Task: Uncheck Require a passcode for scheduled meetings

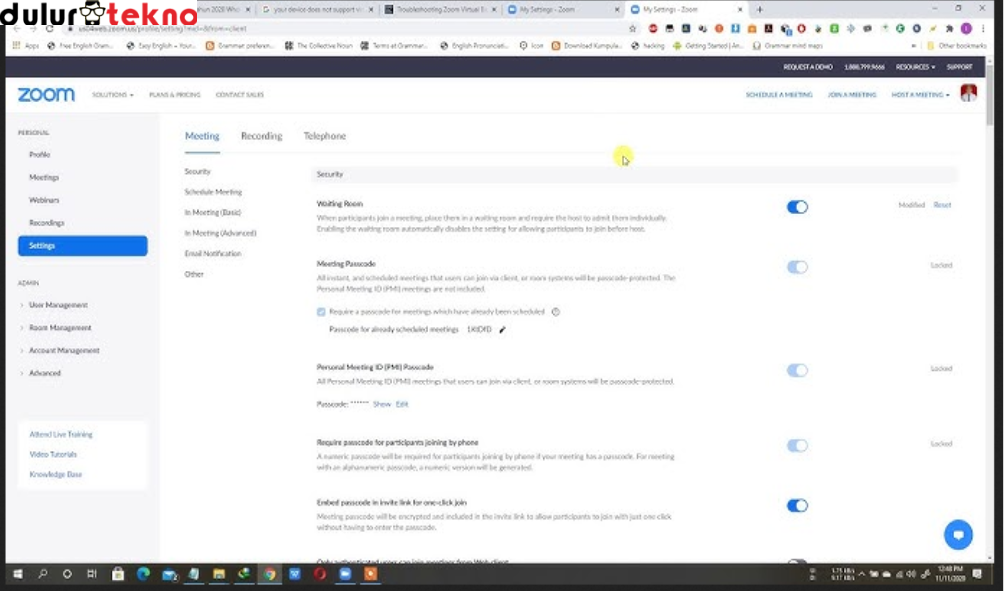Action: click(x=321, y=312)
